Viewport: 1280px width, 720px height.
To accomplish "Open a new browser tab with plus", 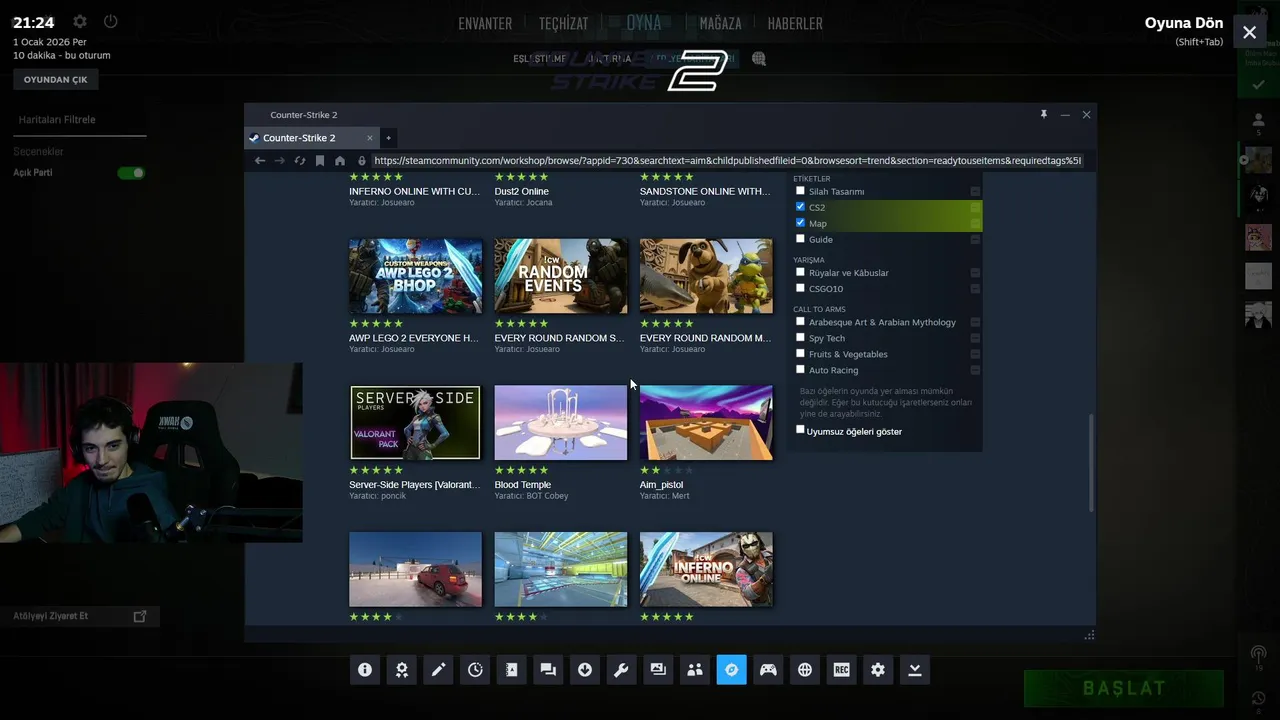I will (x=389, y=138).
